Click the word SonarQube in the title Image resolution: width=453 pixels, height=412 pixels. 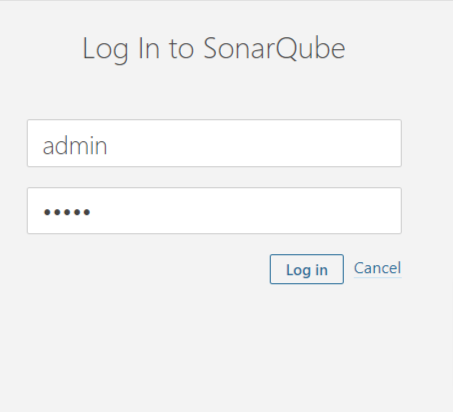[x=274, y=49]
